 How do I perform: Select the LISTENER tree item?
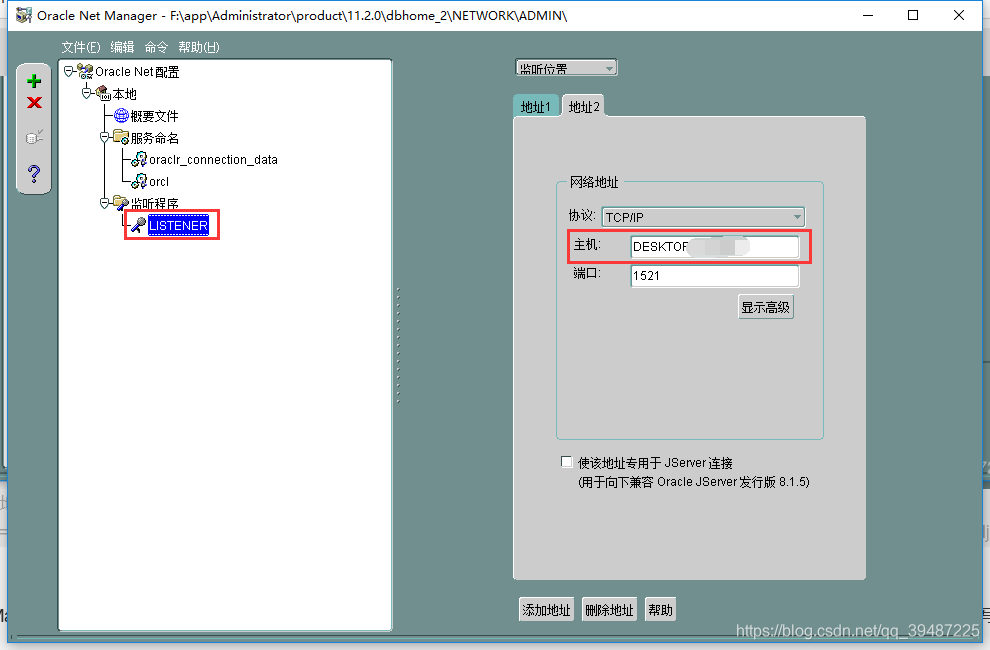click(179, 226)
